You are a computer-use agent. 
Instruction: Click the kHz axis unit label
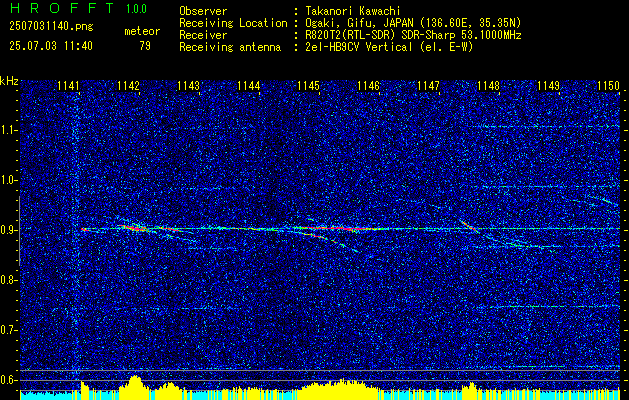coord(9,81)
